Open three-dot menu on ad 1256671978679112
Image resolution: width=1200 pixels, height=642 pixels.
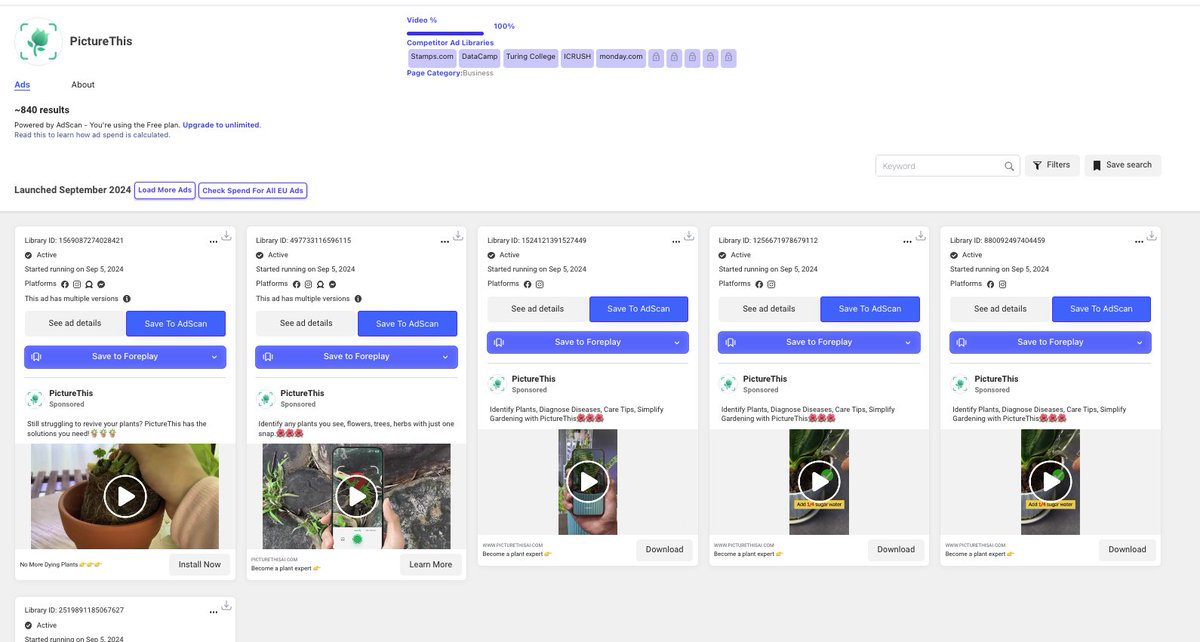click(x=907, y=242)
